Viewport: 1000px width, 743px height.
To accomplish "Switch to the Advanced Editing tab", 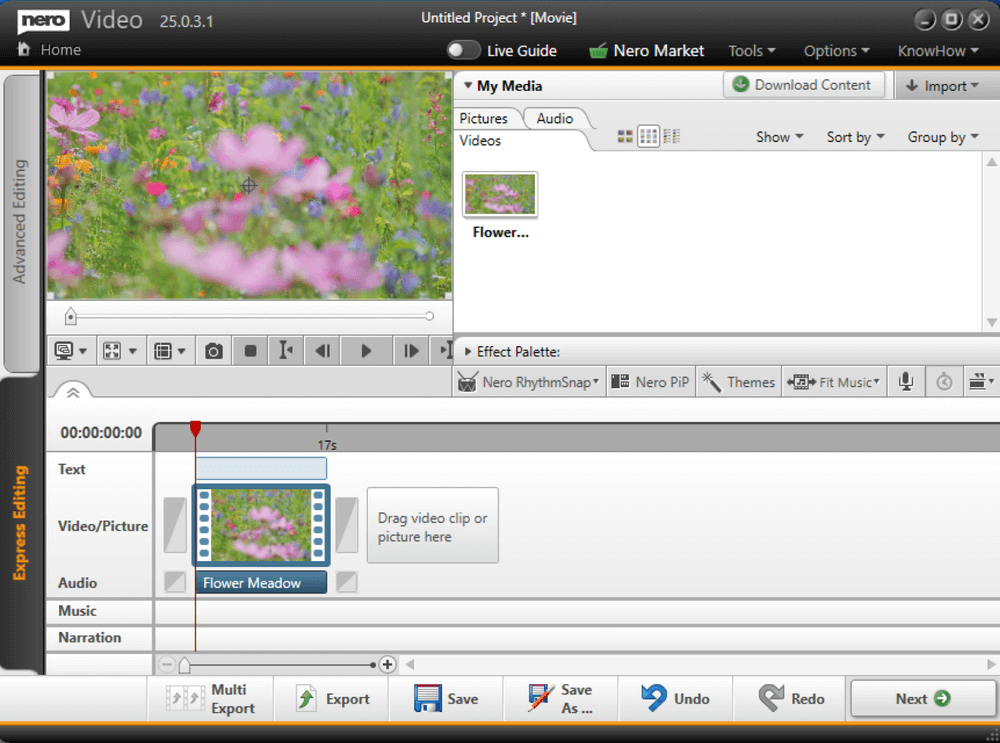I will click(20, 221).
